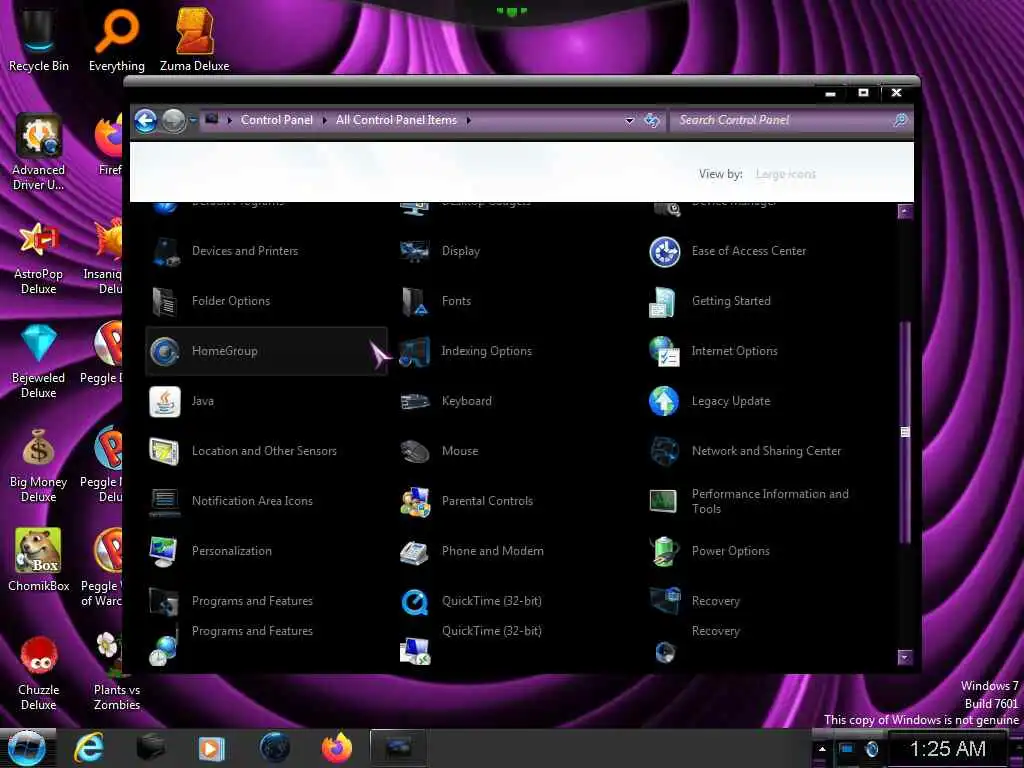The width and height of the screenshot is (1024, 768).
Task: Open the Recovery icon
Action: pyautogui.click(x=665, y=601)
